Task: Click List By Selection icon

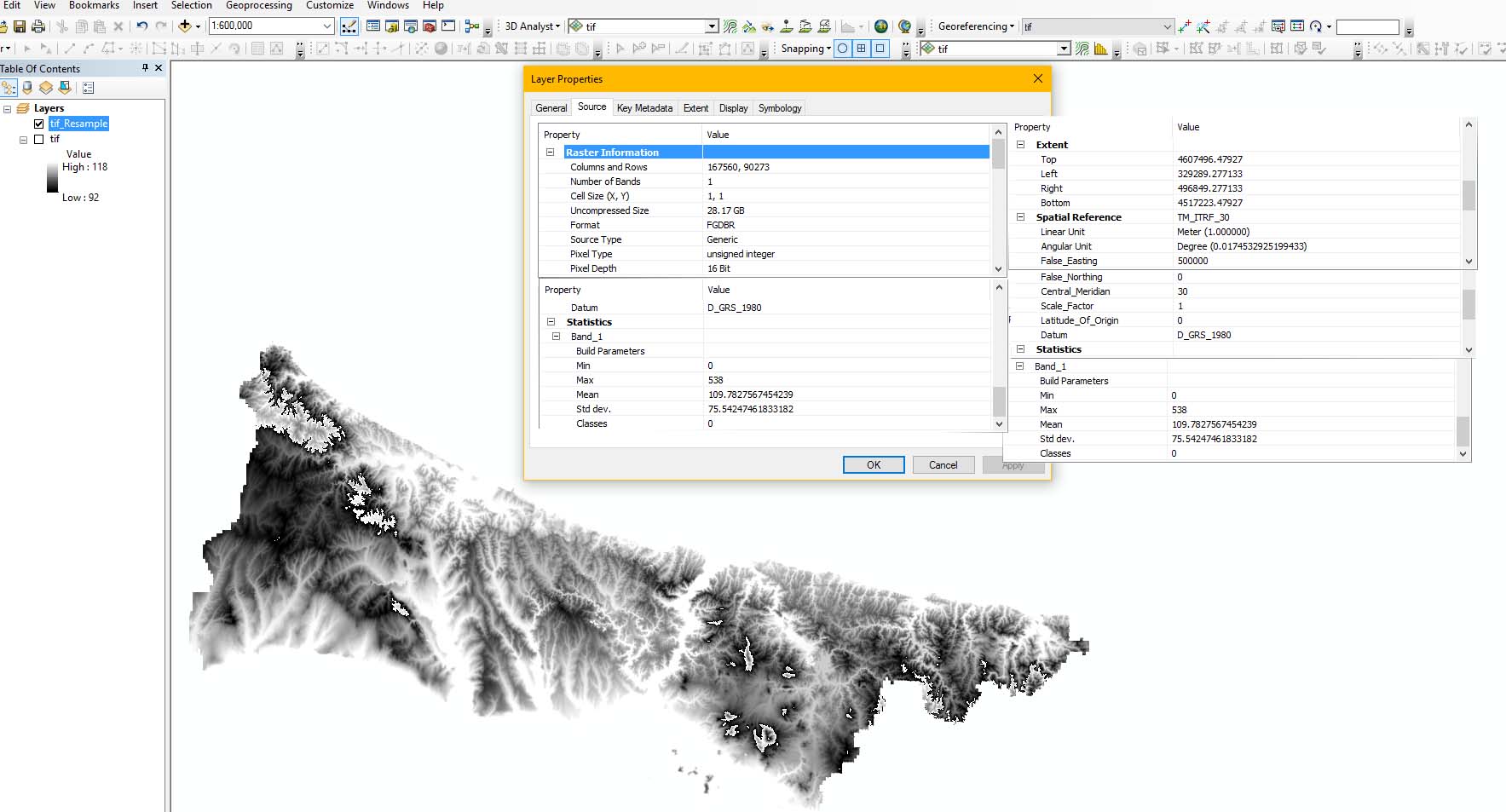Action: pos(65,88)
